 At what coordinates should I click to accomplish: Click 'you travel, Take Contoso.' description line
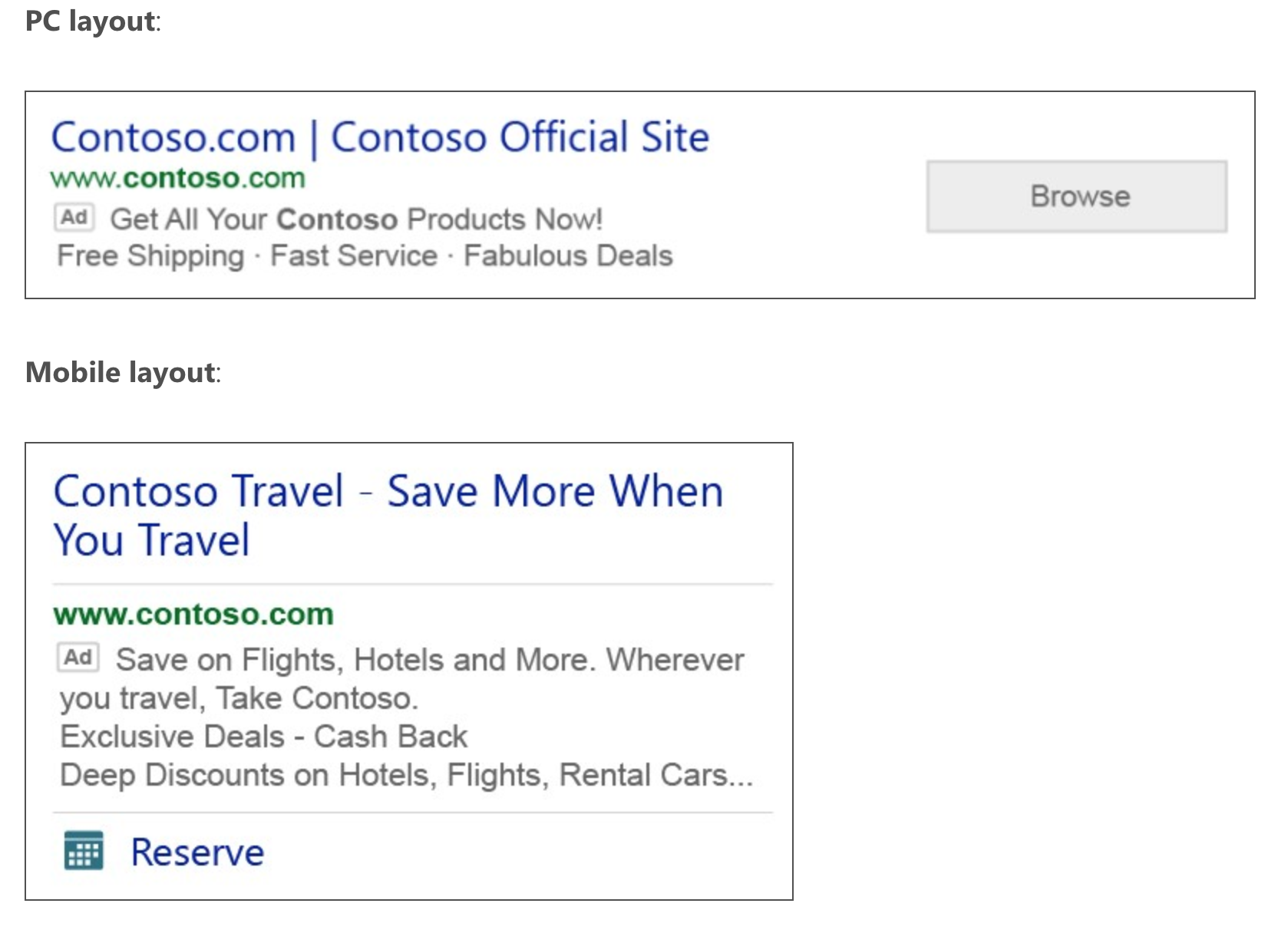coord(239,699)
